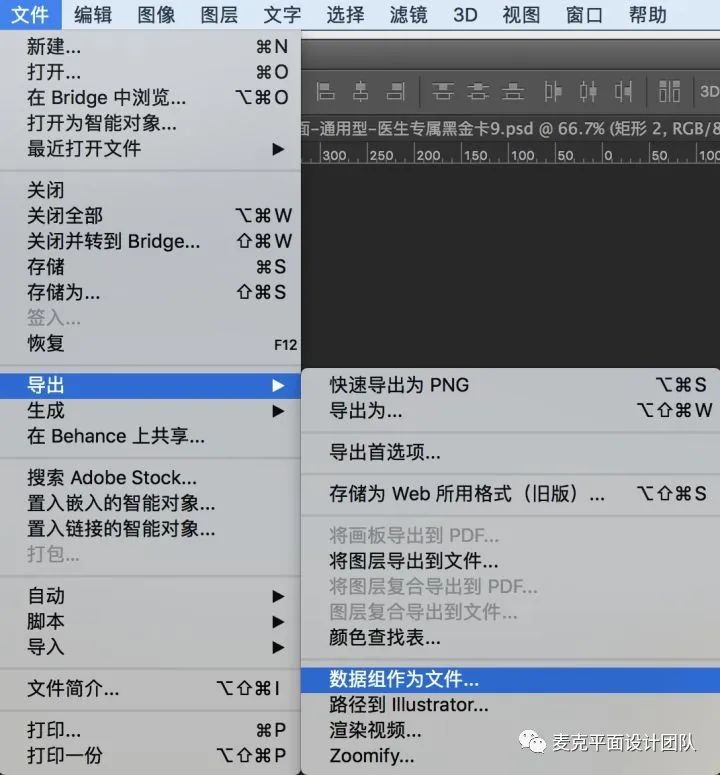The image size is (720, 775).
Task: Choose 置入链接的智能对象...
Action: coord(150,529)
